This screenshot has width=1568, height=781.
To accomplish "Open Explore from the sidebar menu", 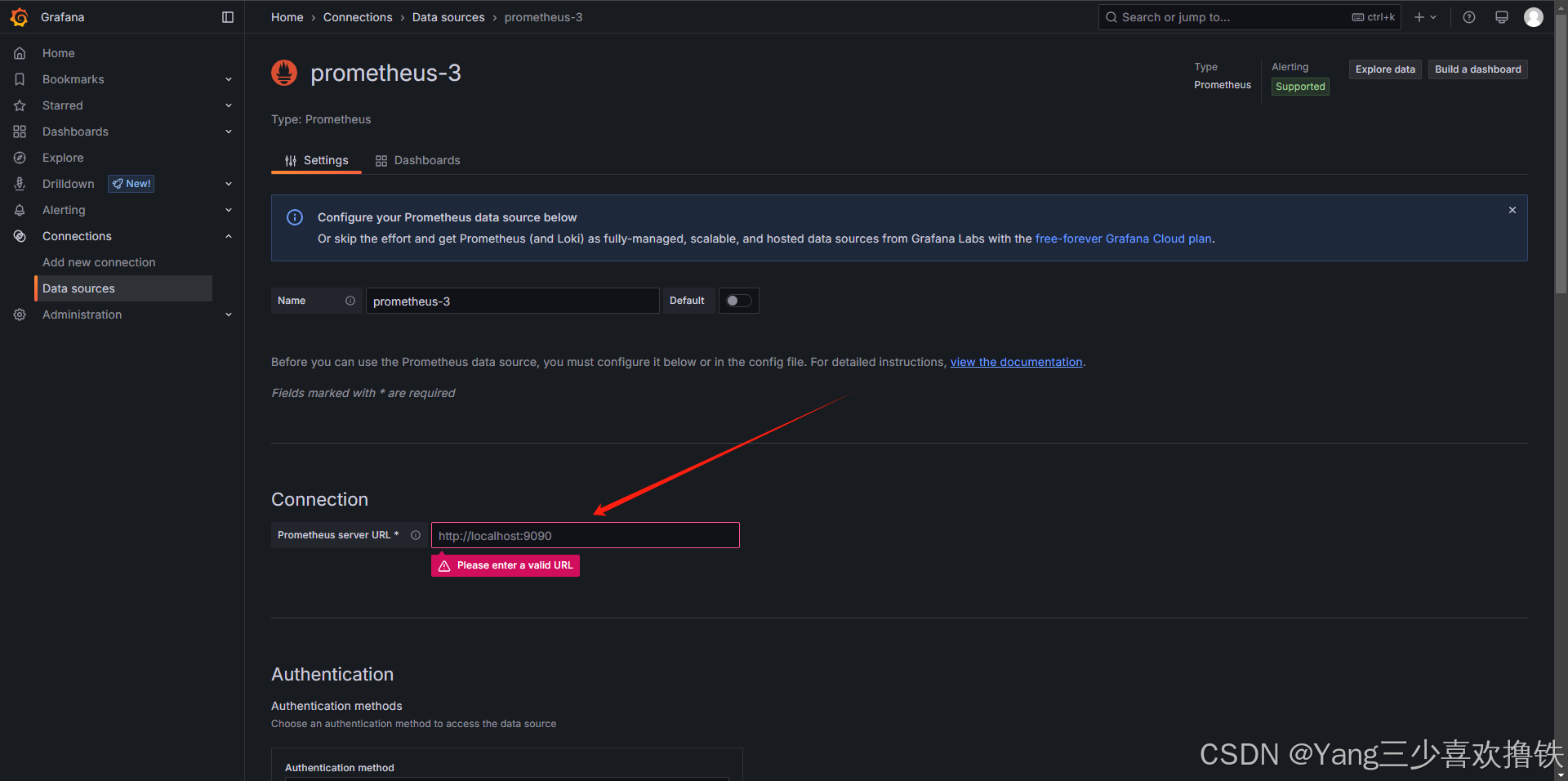I will point(63,158).
